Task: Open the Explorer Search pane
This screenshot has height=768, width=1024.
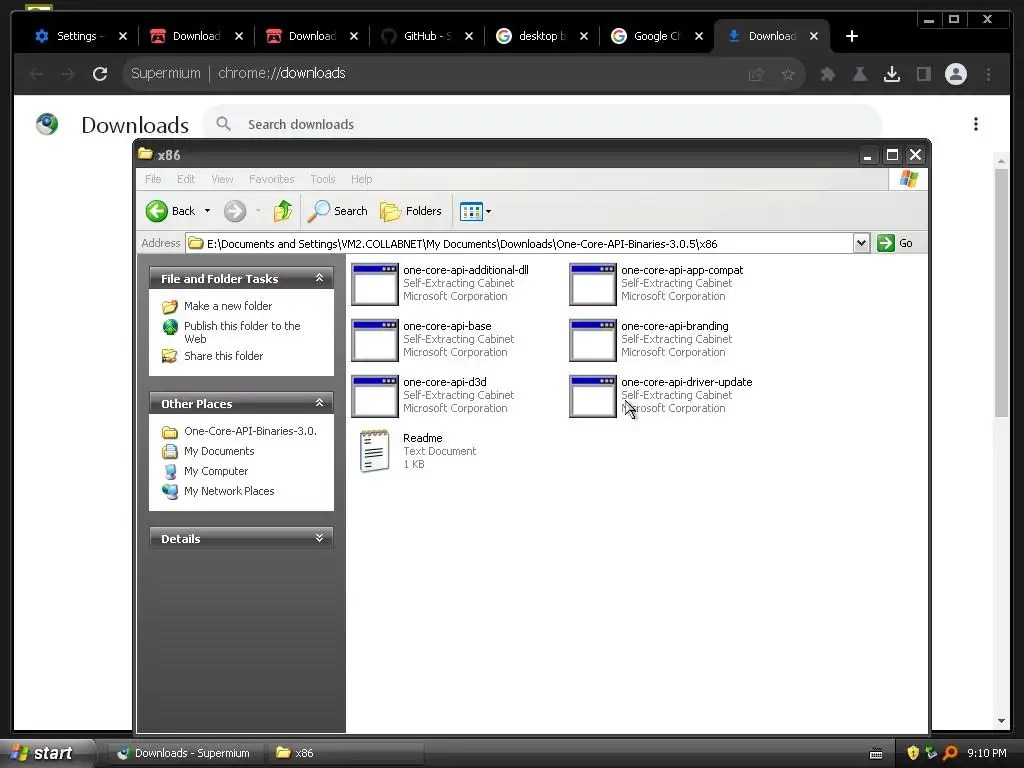Action: [338, 211]
